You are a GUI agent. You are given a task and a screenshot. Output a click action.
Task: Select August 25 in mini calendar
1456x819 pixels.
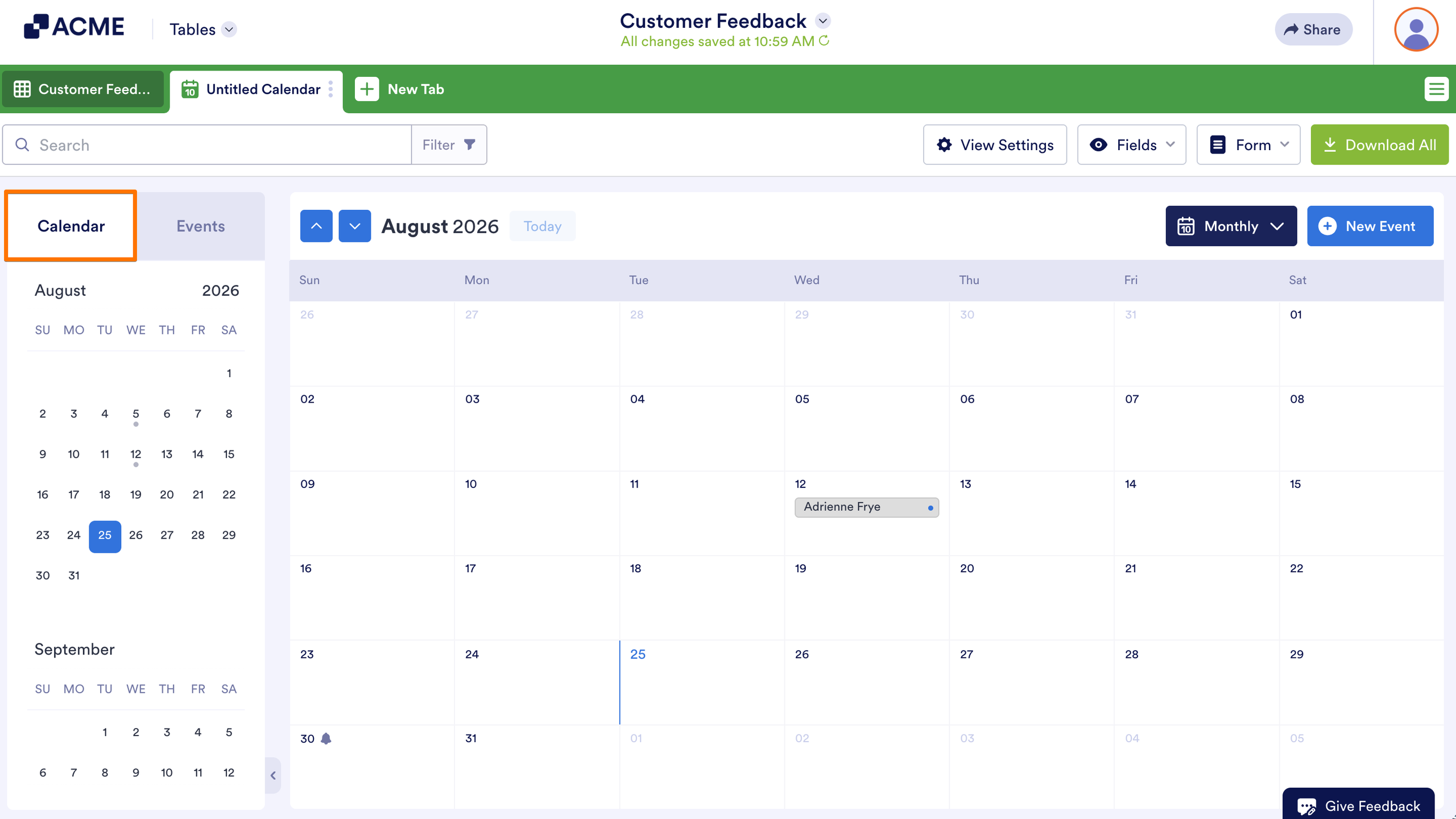105,535
